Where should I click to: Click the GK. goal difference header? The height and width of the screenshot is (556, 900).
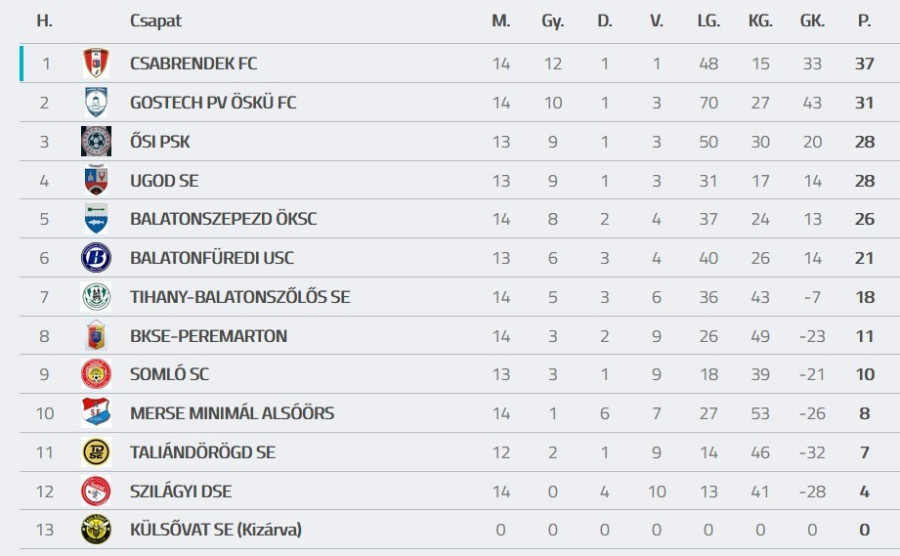(x=812, y=21)
